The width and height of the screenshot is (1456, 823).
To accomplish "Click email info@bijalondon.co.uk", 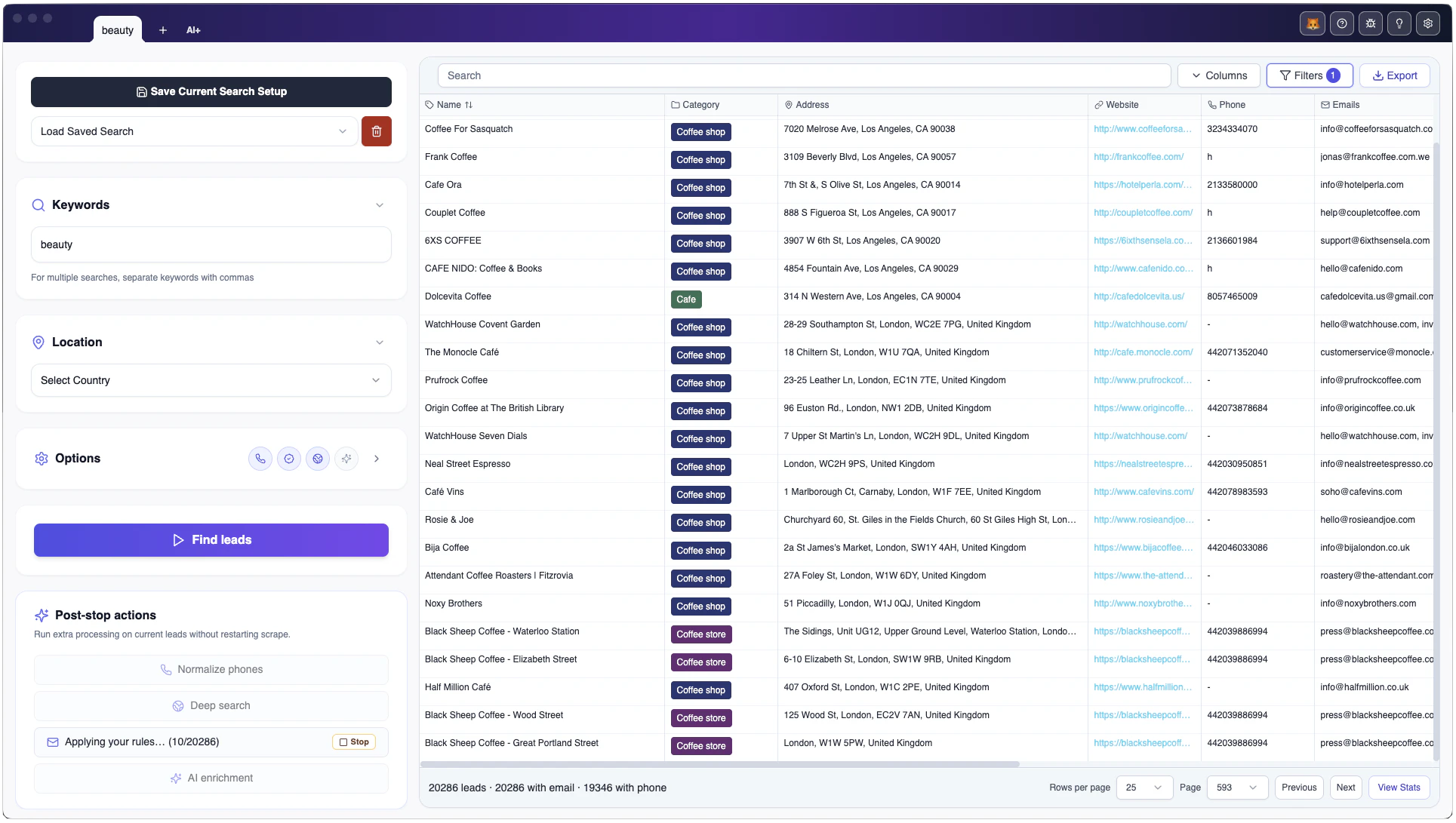I will pos(1365,548).
